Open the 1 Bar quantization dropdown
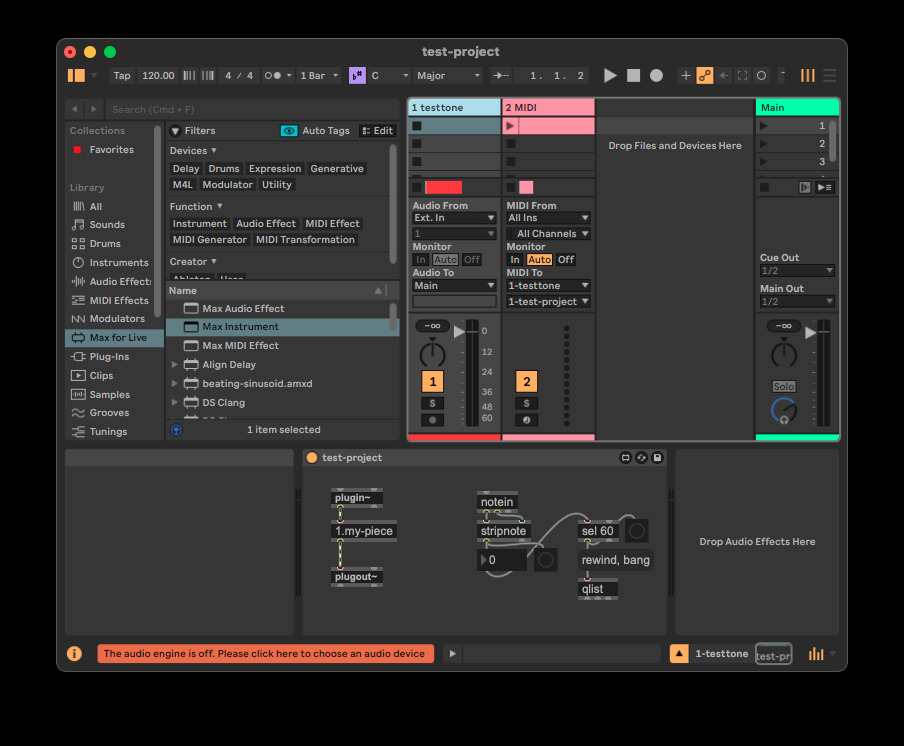Screen dimensions: 904x746 click(x=319, y=76)
